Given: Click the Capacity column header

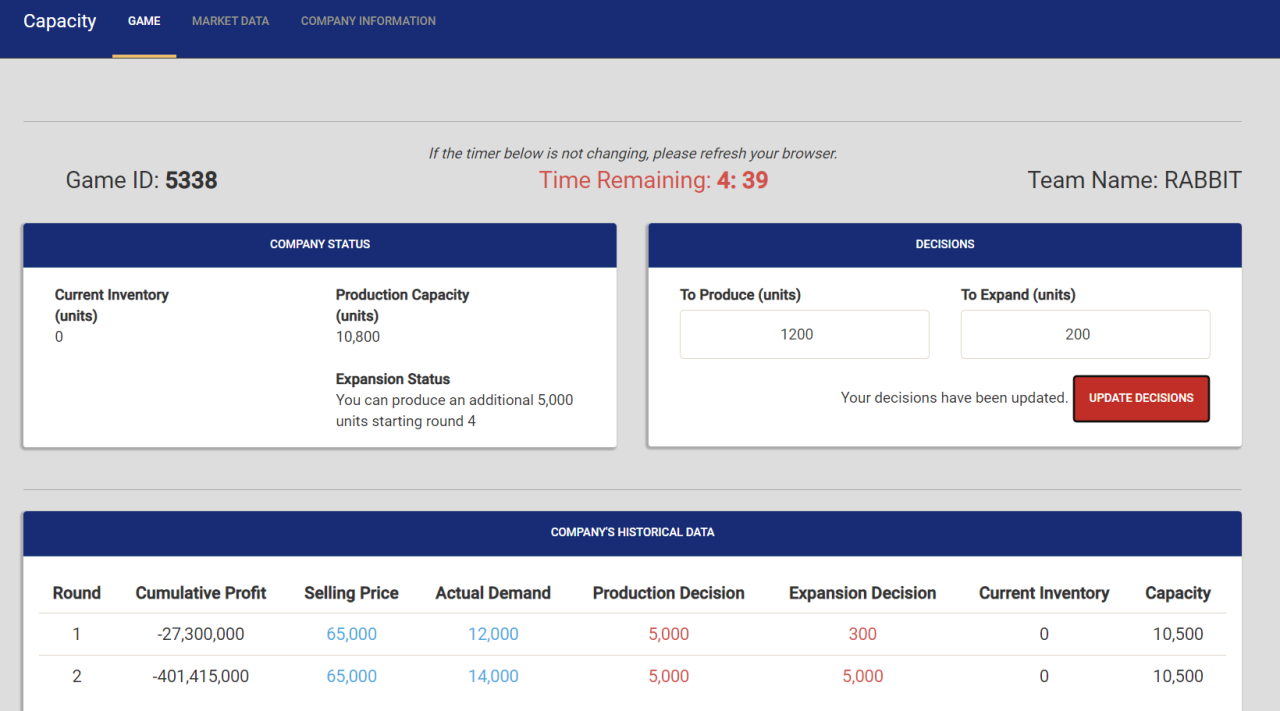Looking at the screenshot, I should tap(1178, 593).
